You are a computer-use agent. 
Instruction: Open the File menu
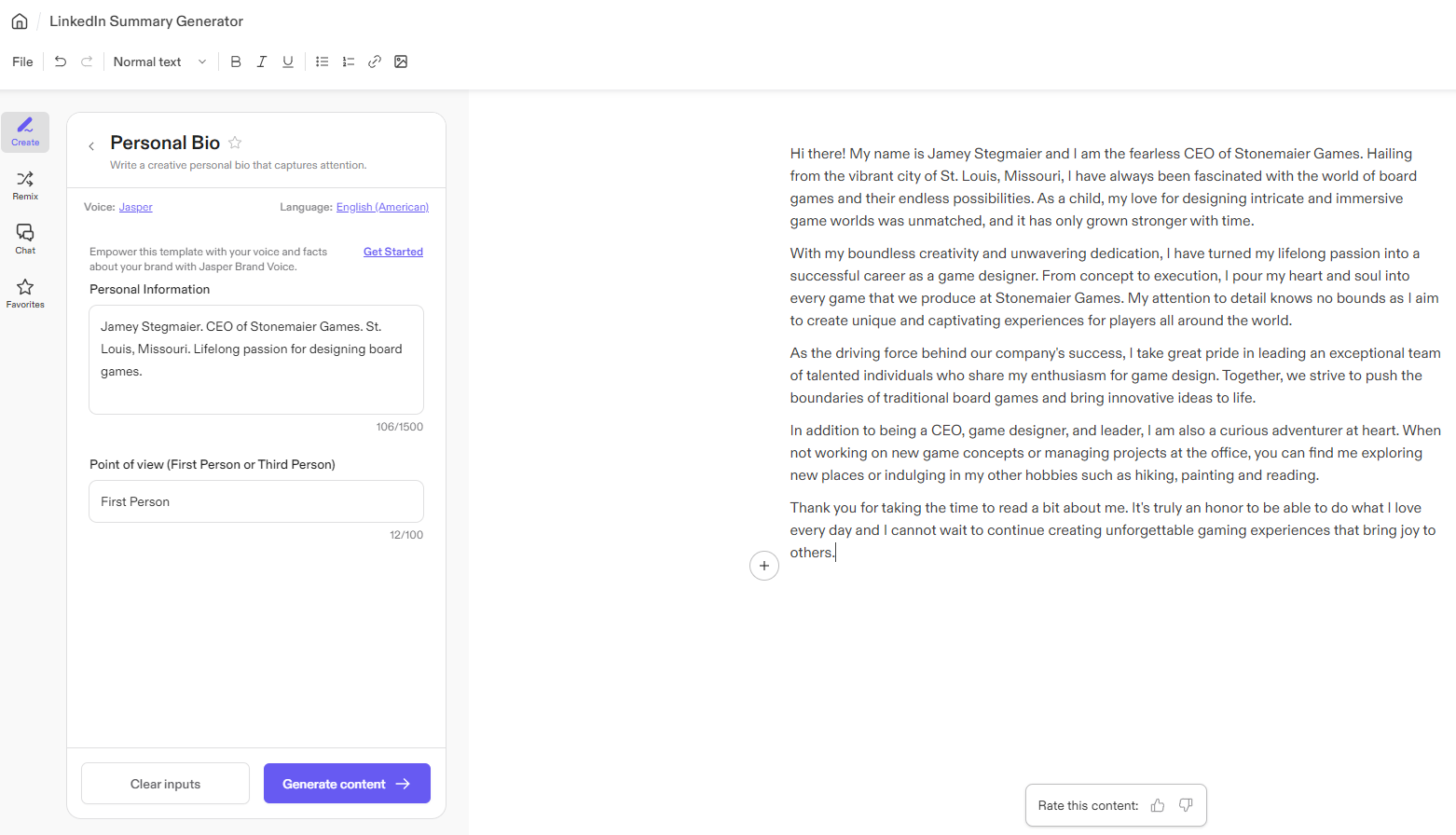tap(22, 62)
